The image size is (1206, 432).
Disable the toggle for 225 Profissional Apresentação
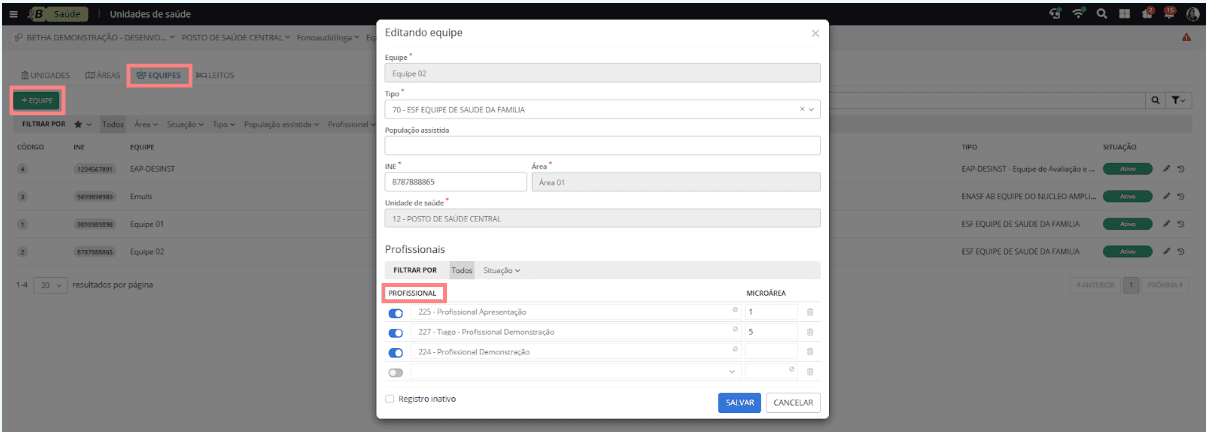[395, 313]
